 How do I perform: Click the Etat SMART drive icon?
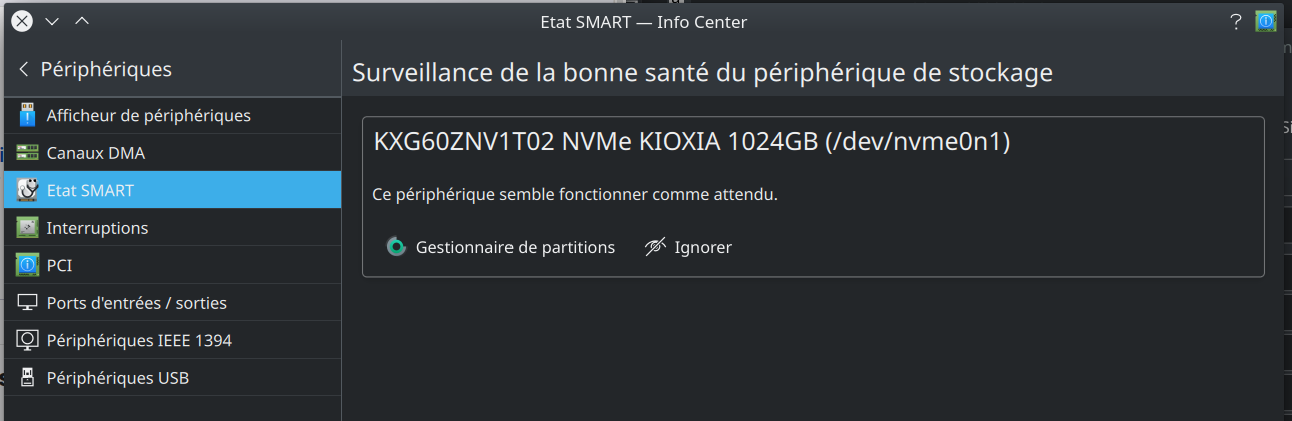click(27, 190)
